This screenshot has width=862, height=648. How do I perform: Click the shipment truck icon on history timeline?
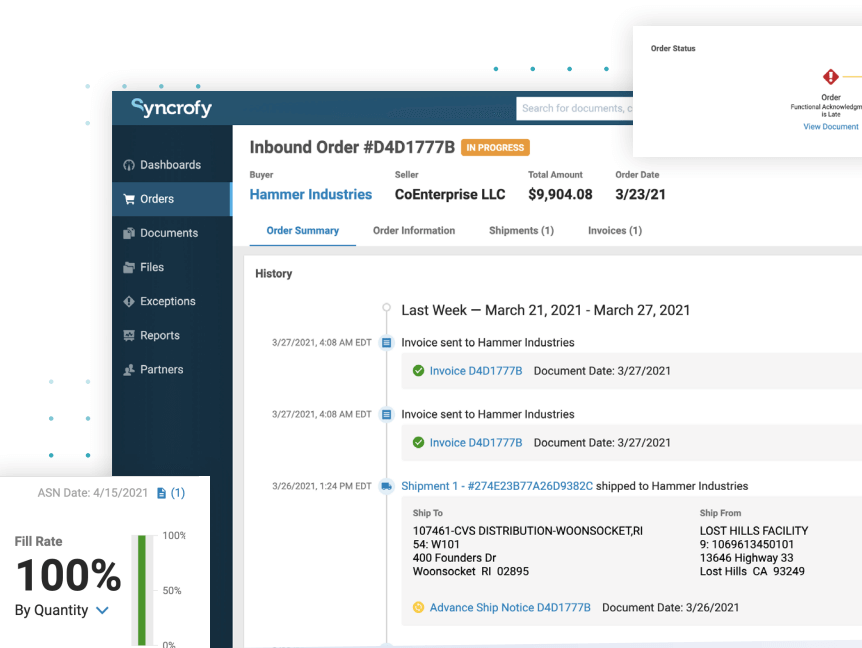point(386,486)
